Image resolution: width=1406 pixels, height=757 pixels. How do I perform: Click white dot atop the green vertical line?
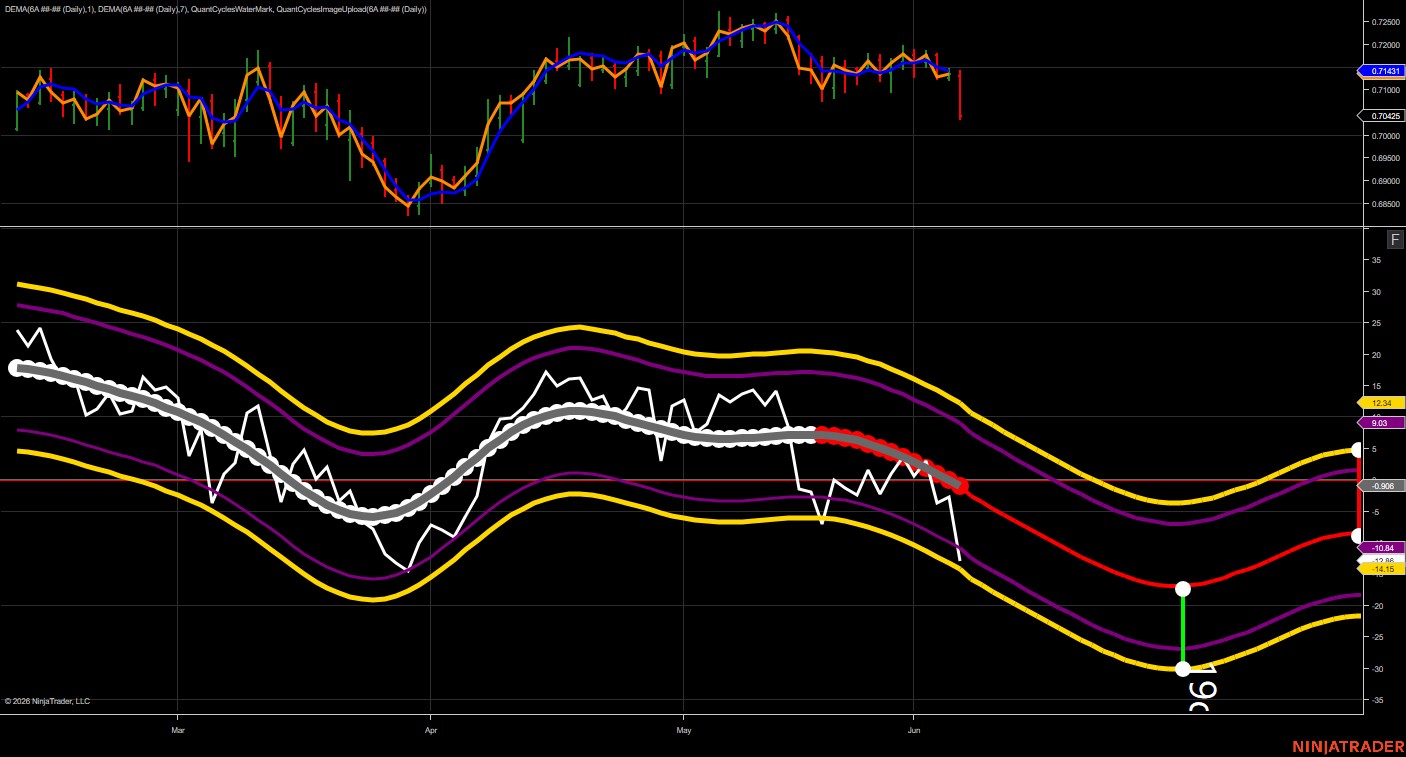(1183, 588)
